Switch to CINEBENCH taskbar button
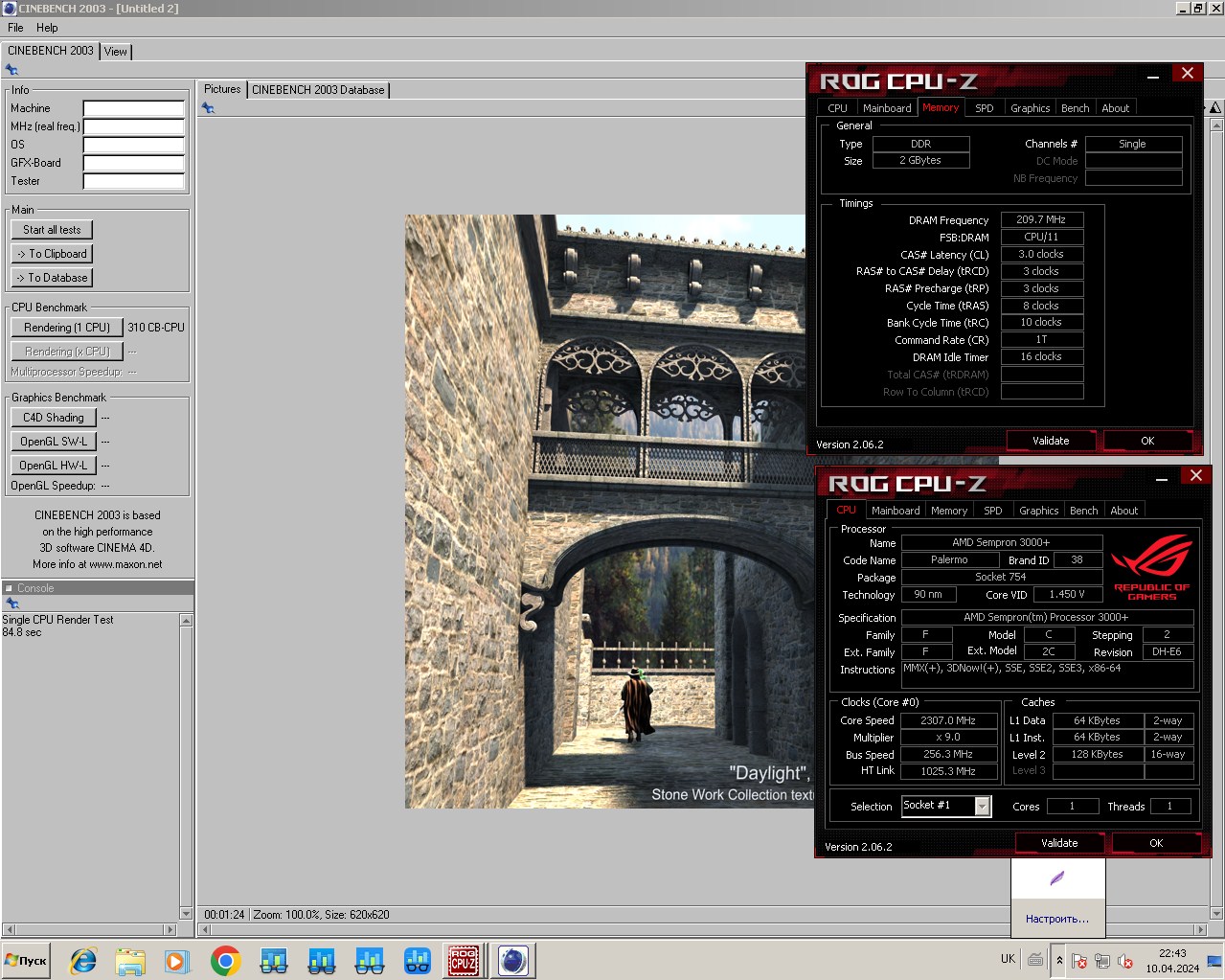The height and width of the screenshot is (980, 1225). 513,960
